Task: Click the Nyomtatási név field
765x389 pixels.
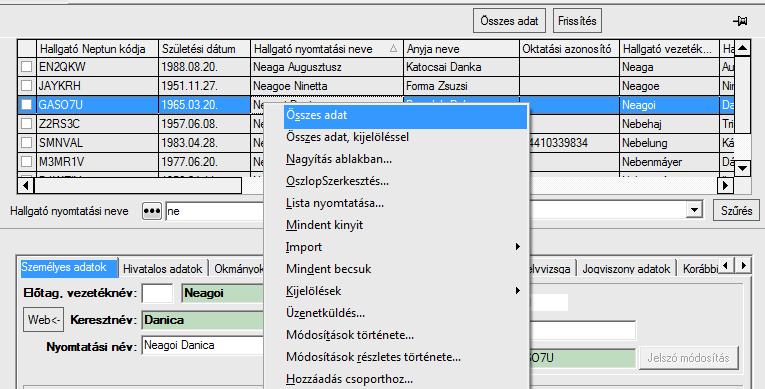Action: [203, 346]
